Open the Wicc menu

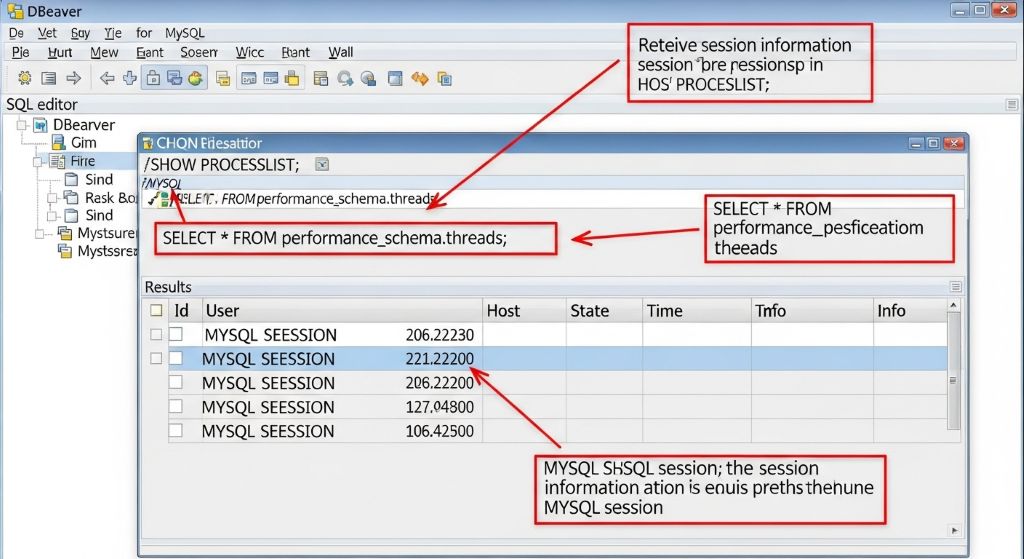point(250,52)
